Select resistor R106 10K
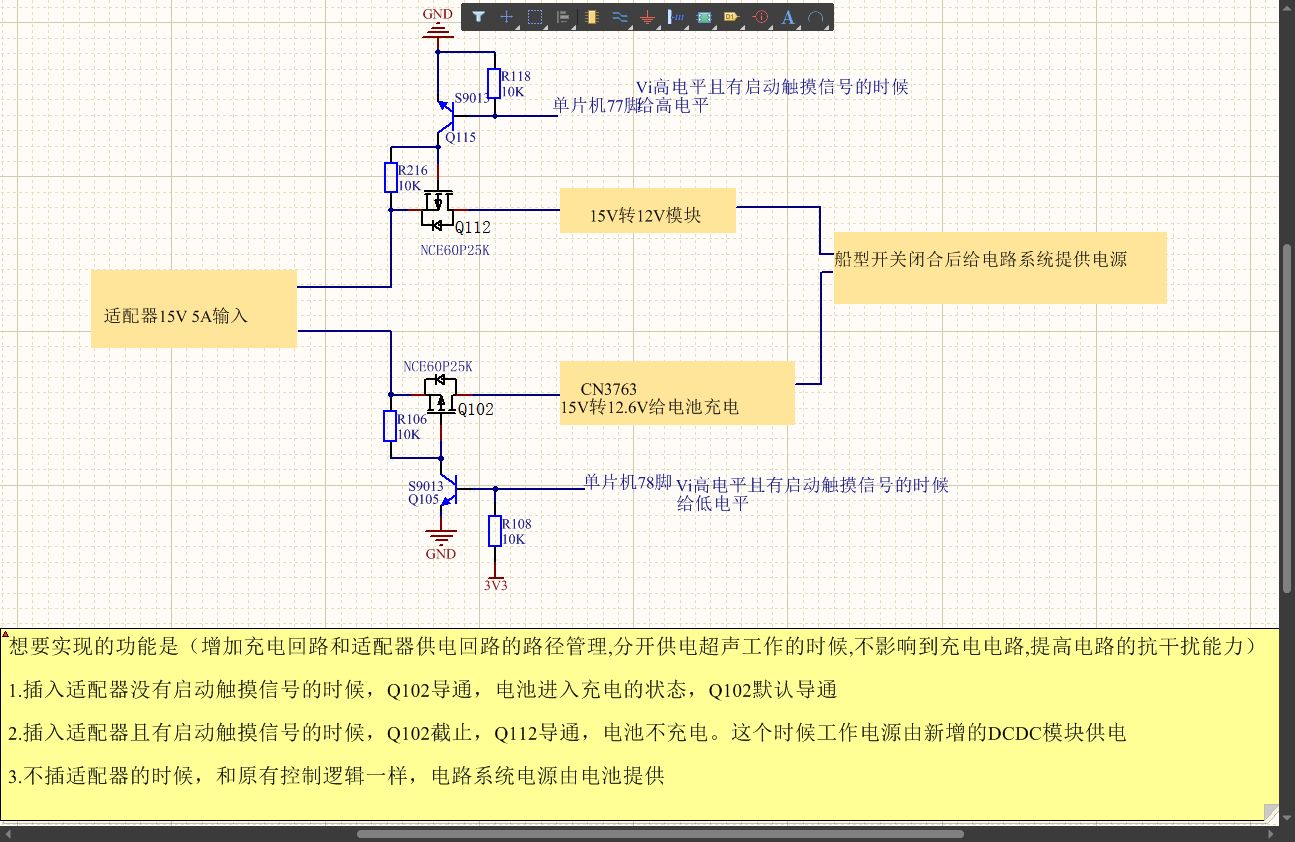 pyautogui.click(x=391, y=427)
